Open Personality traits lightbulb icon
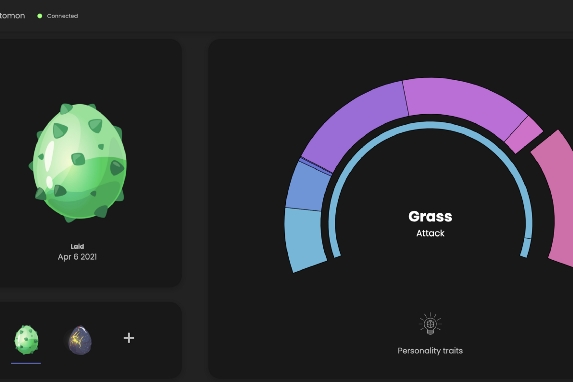This screenshot has width=573, height=382. coord(430,324)
